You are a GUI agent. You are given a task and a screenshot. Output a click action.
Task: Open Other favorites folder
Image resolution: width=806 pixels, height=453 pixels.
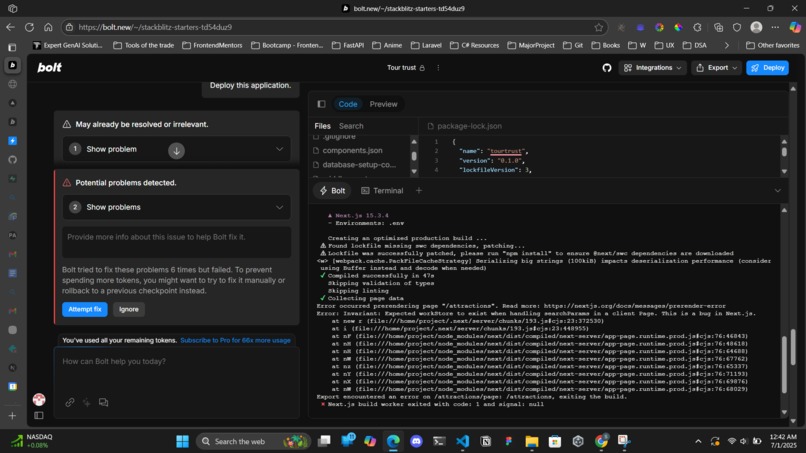click(773, 45)
